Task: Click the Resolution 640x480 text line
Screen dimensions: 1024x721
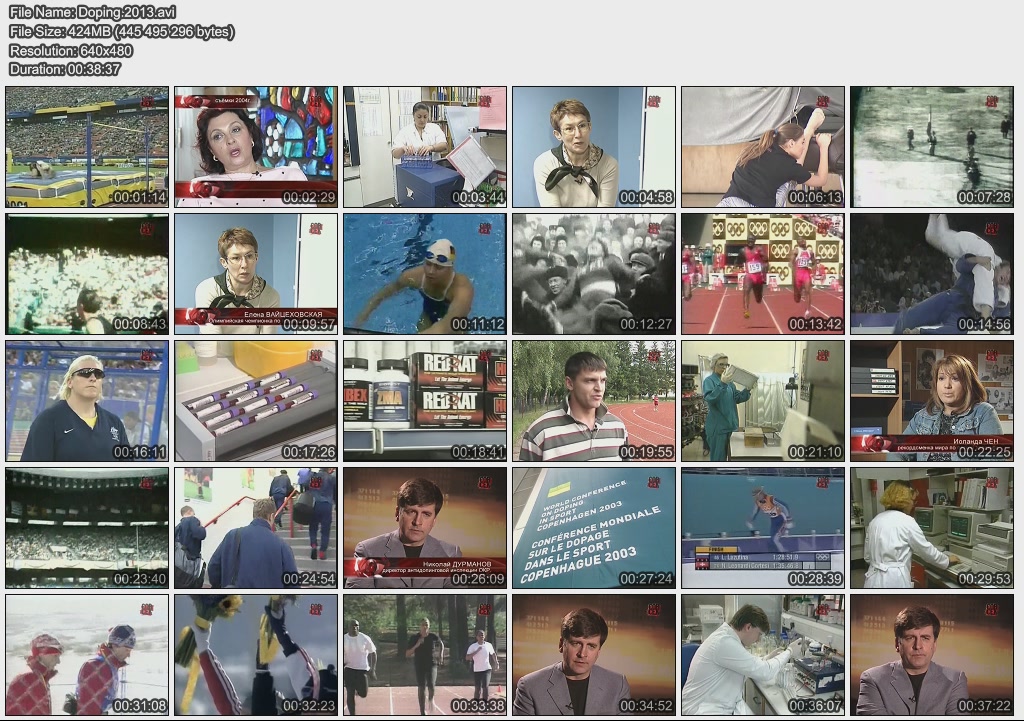Action: point(71,50)
